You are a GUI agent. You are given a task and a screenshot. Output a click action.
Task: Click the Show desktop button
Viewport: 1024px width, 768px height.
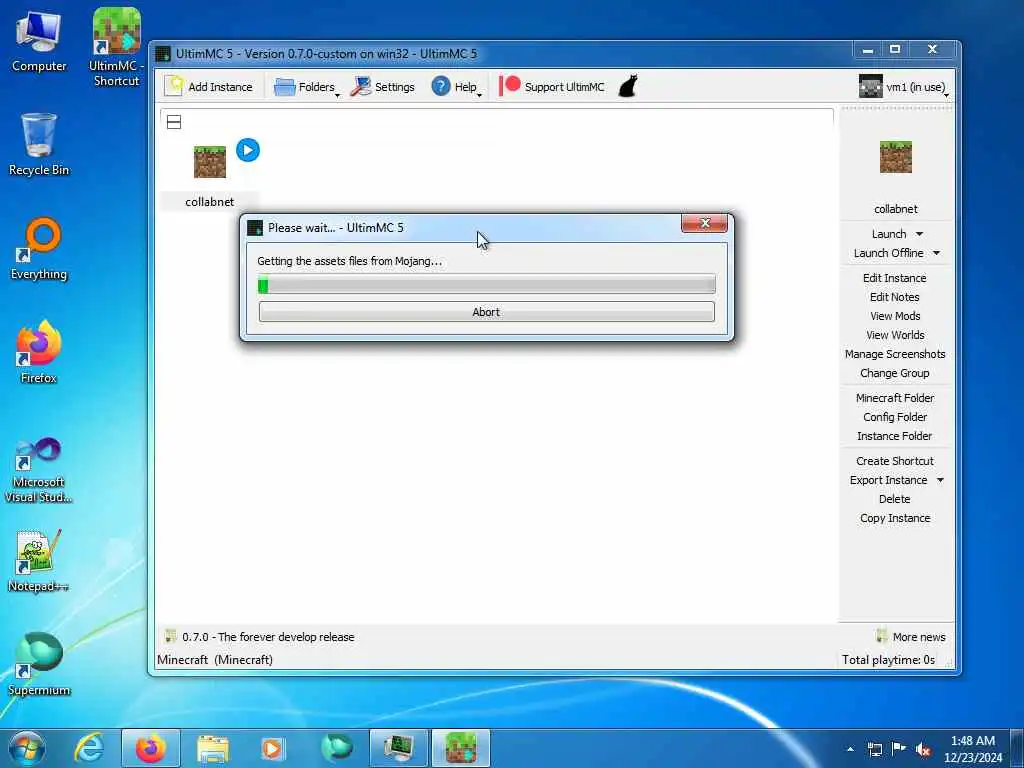pyautogui.click(x=1017, y=748)
